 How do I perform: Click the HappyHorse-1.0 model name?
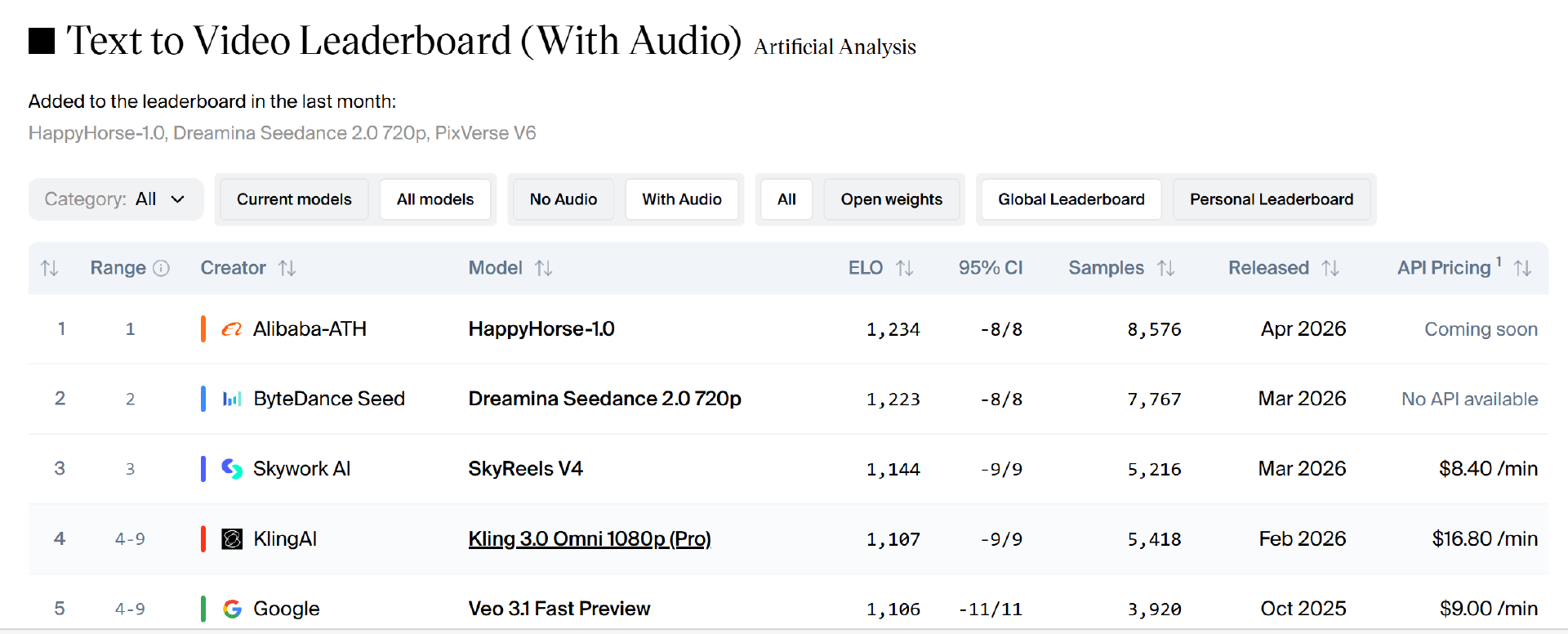[541, 329]
